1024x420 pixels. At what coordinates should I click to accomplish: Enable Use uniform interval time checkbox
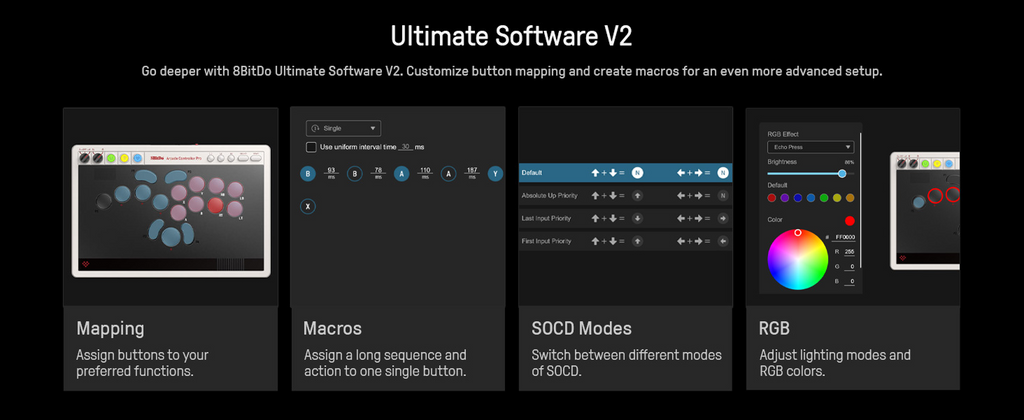click(x=312, y=147)
